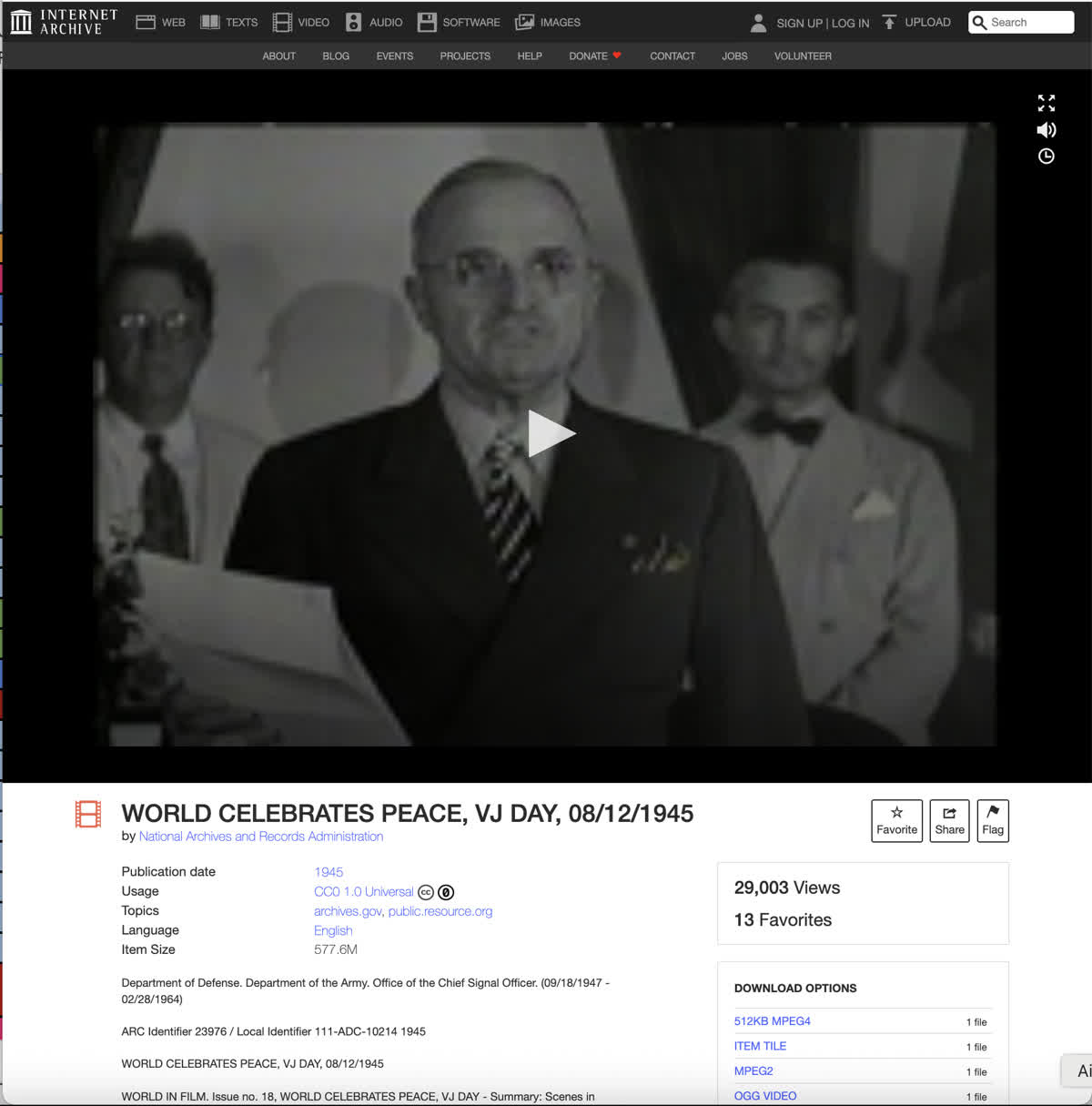This screenshot has width=1092, height=1106.
Task: Mute the video volume speaker icon
Action: pyautogui.click(x=1046, y=130)
